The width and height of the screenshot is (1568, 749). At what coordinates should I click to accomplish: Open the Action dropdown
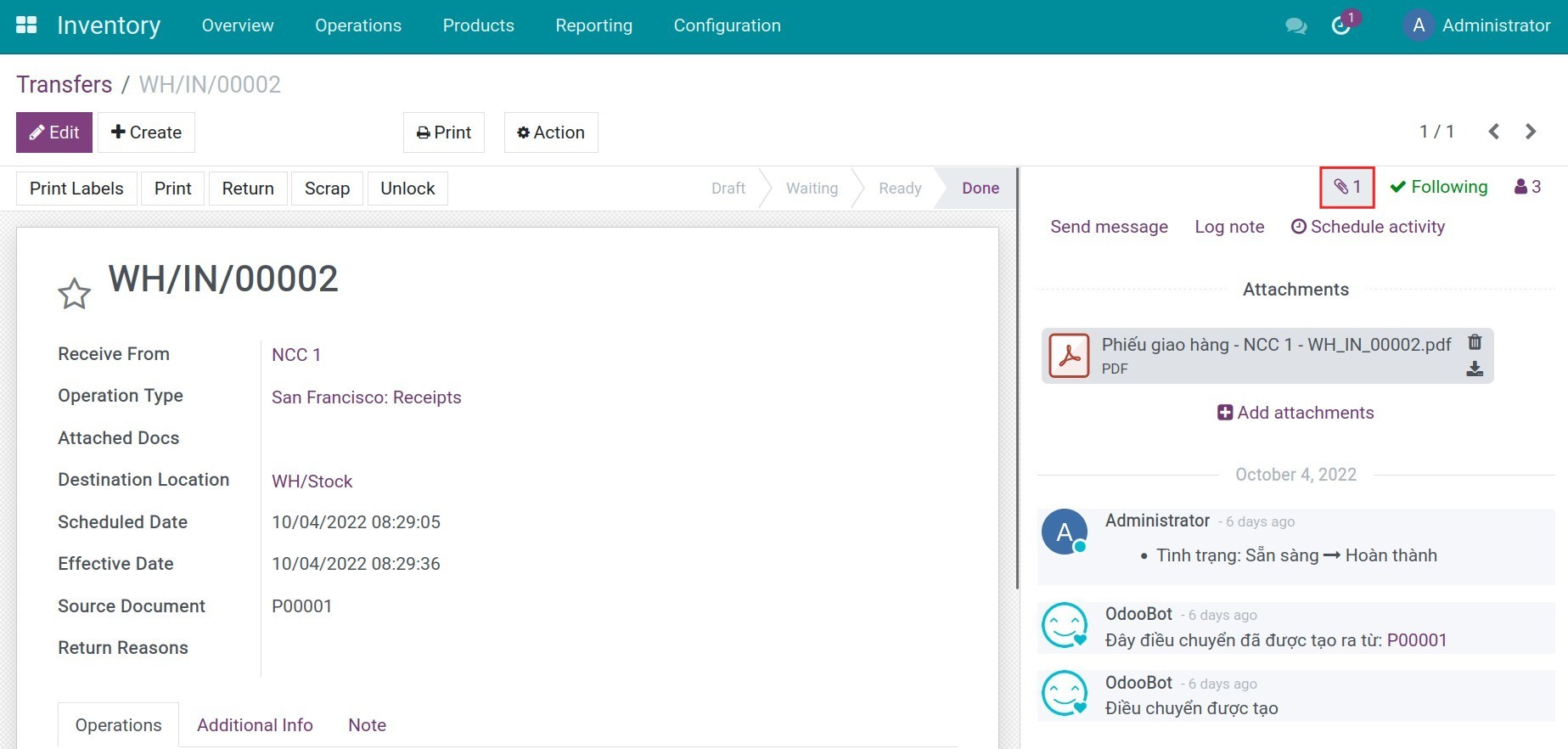[551, 132]
